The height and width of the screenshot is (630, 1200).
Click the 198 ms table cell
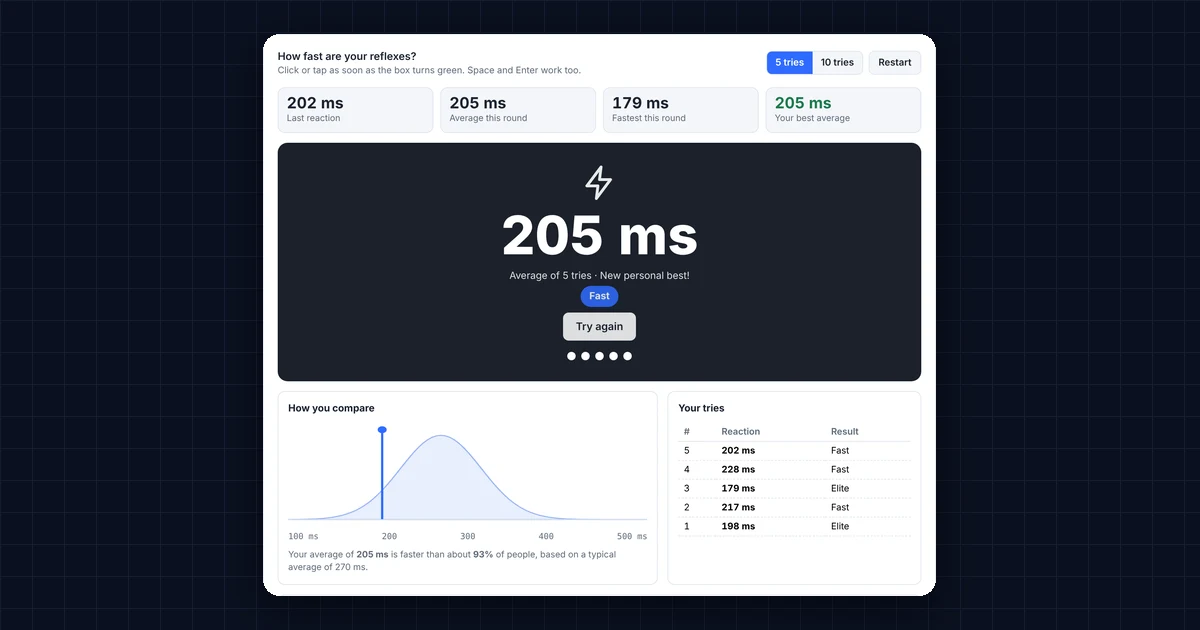click(x=738, y=527)
